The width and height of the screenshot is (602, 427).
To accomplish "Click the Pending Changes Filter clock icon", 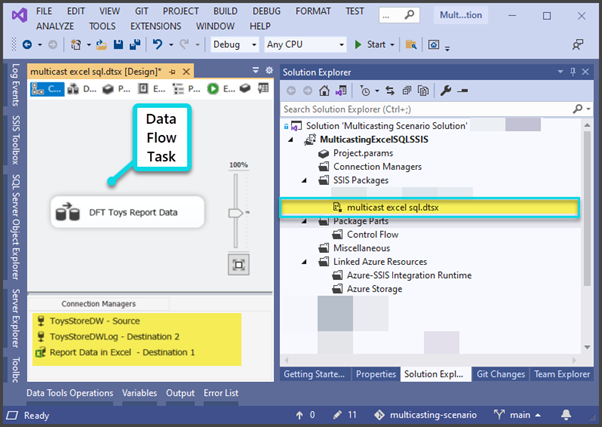I will (365, 91).
